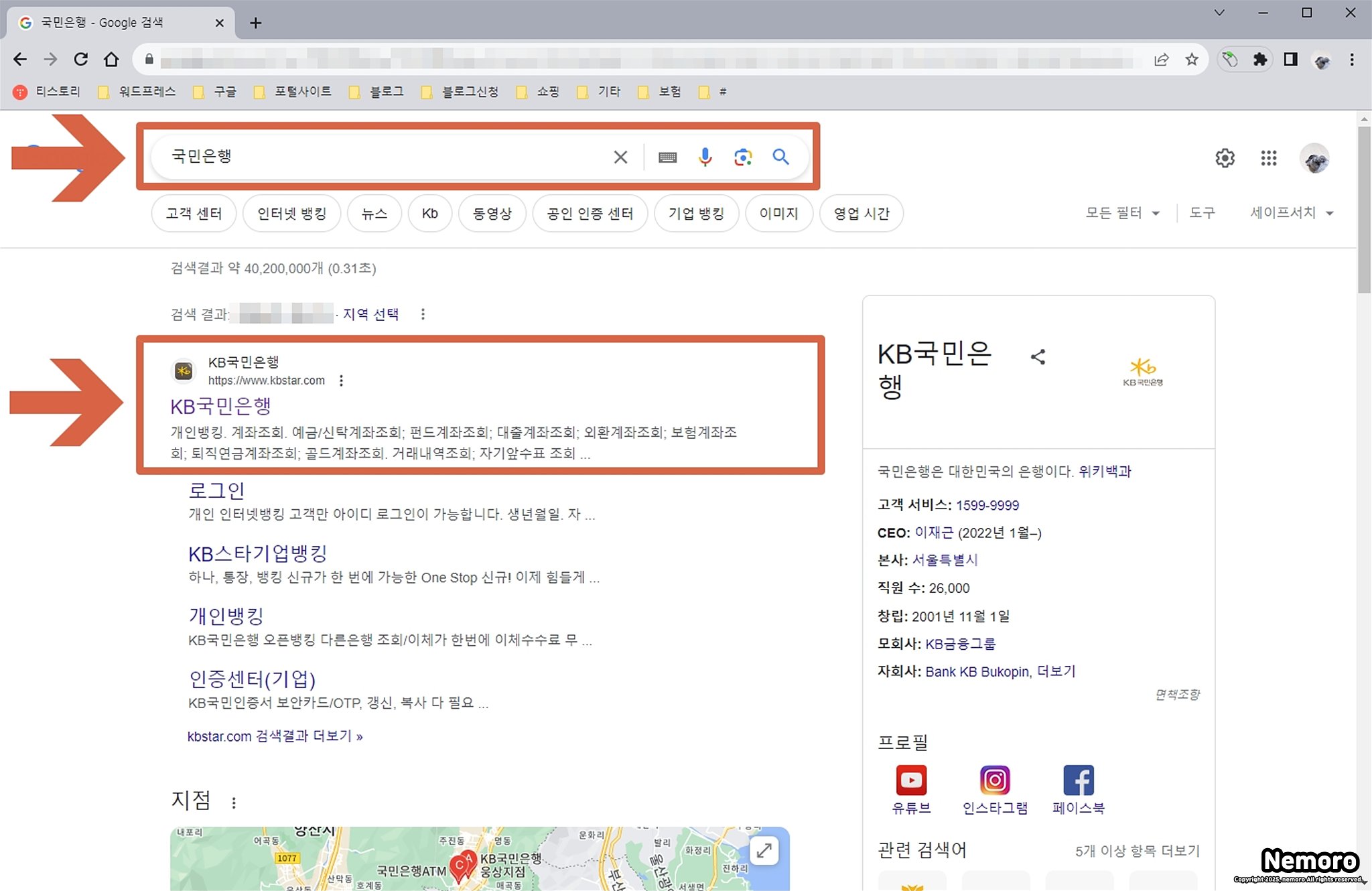Share the KB국민은행 knowledge panel
This screenshot has width=1372, height=891.
(x=1038, y=357)
